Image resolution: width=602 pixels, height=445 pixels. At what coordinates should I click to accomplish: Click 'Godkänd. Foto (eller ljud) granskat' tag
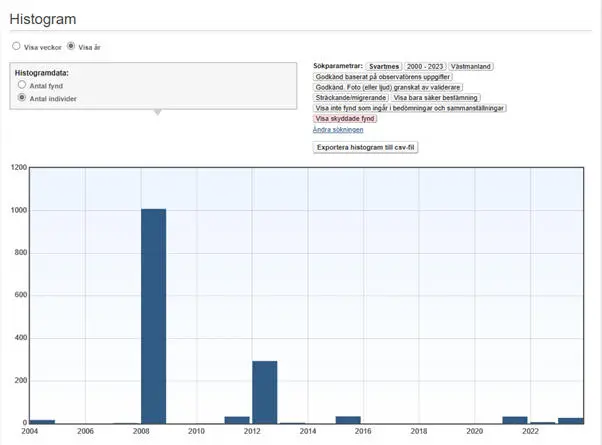click(x=385, y=87)
